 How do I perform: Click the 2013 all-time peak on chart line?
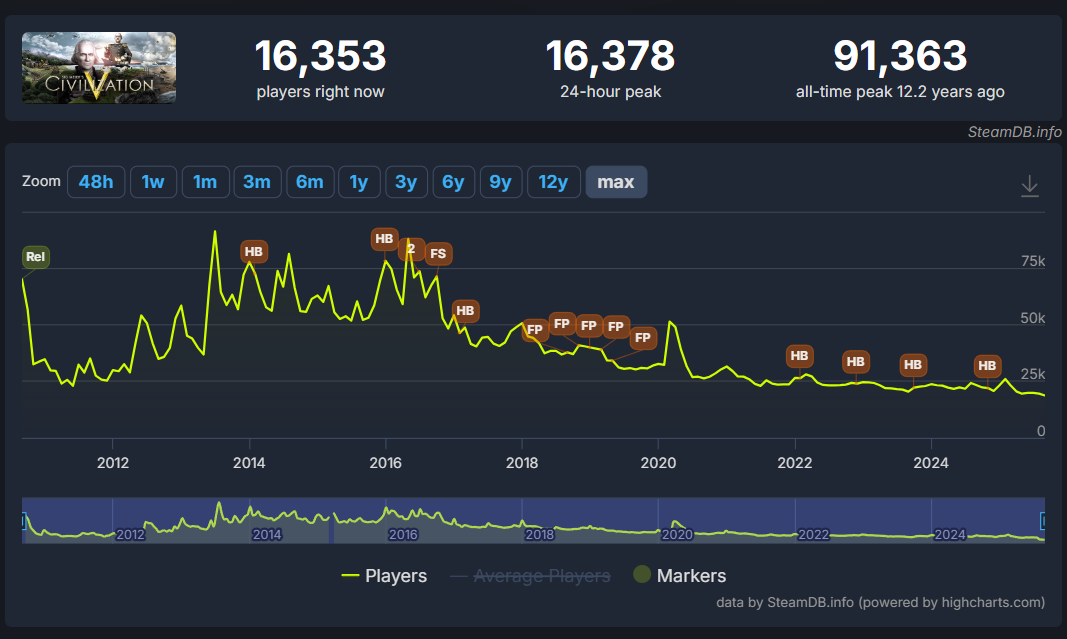[x=215, y=232]
